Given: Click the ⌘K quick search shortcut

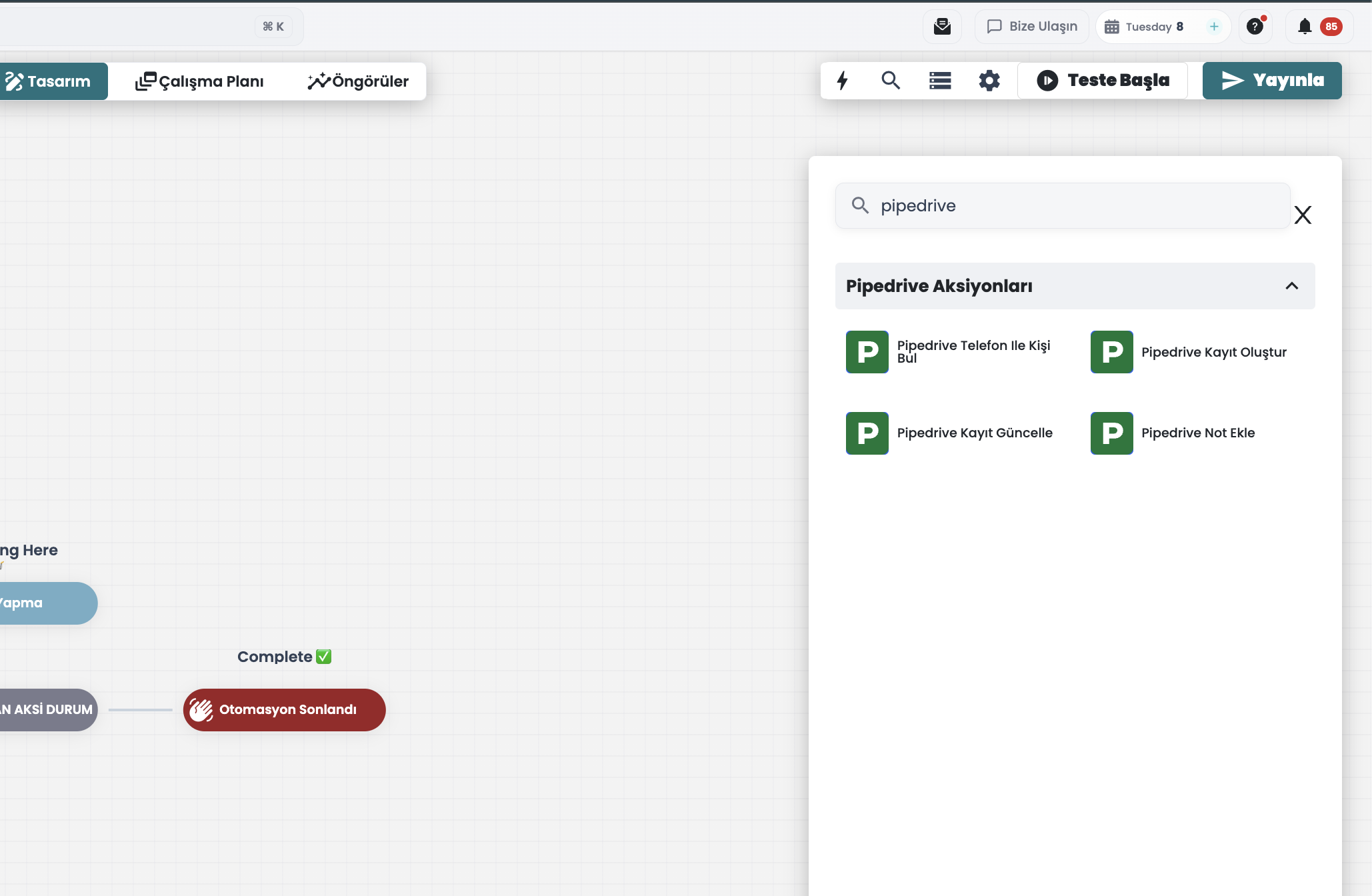Looking at the screenshot, I should (x=273, y=27).
